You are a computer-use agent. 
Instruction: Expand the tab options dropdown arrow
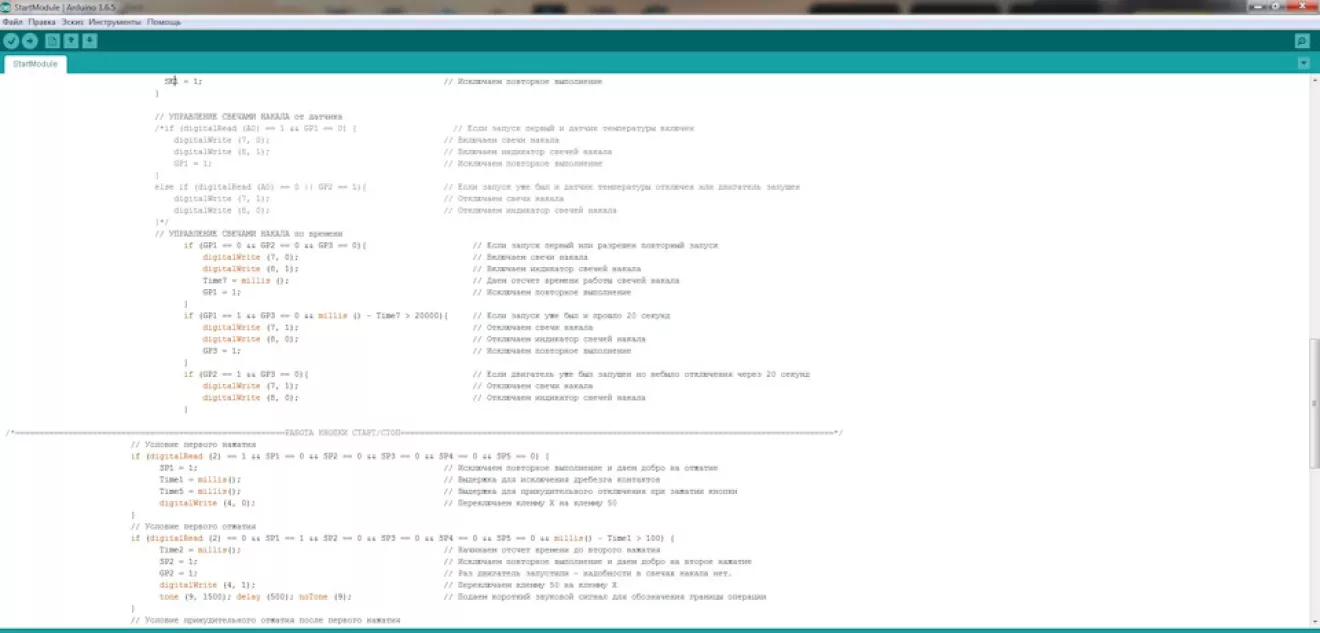point(1303,63)
